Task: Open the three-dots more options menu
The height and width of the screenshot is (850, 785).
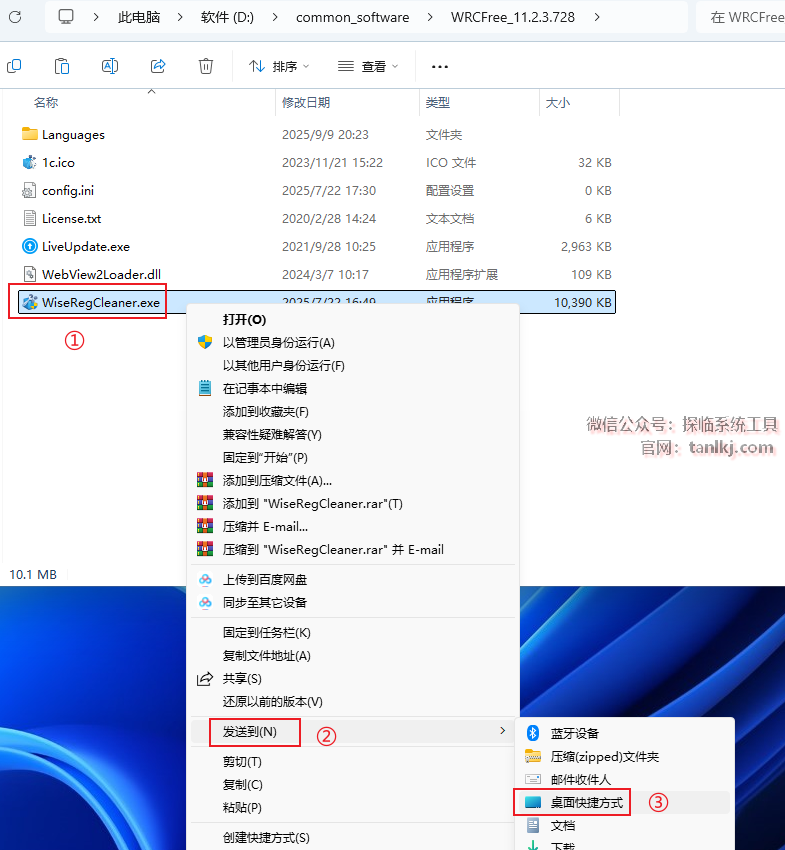Action: click(440, 67)
